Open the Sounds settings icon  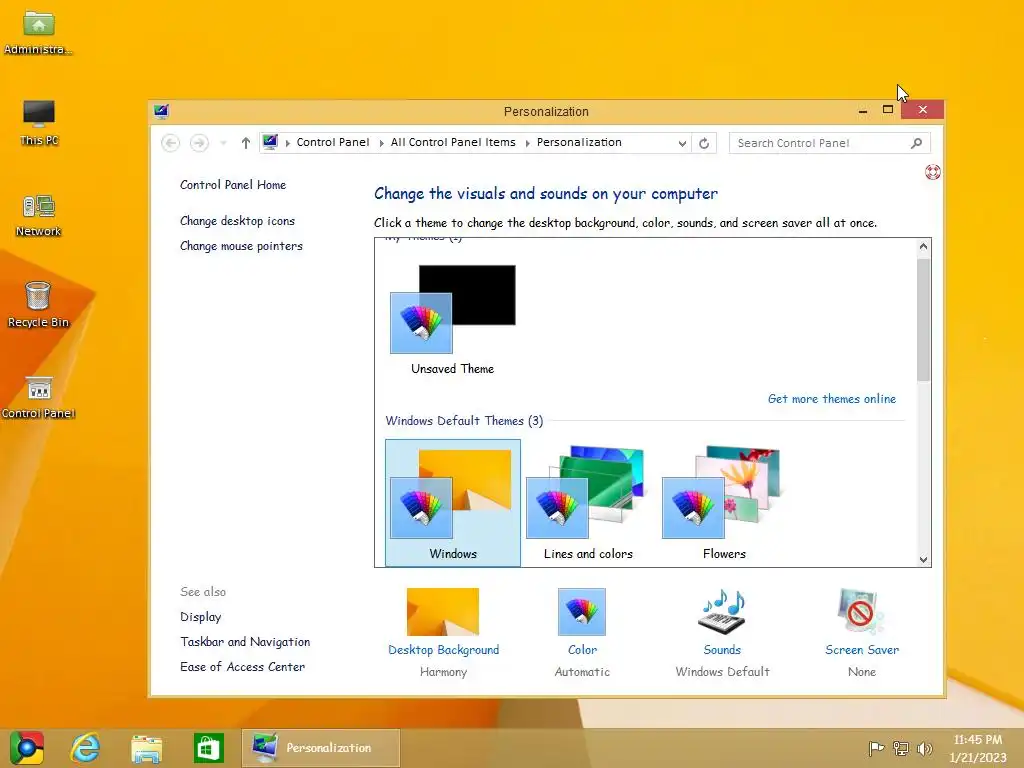click(x=722, y=611)
